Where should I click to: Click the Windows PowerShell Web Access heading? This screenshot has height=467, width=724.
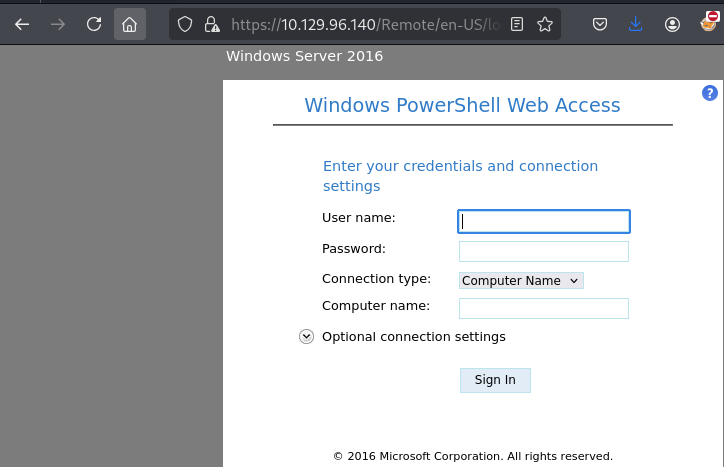pyautogui.click(x=462, y=105)
